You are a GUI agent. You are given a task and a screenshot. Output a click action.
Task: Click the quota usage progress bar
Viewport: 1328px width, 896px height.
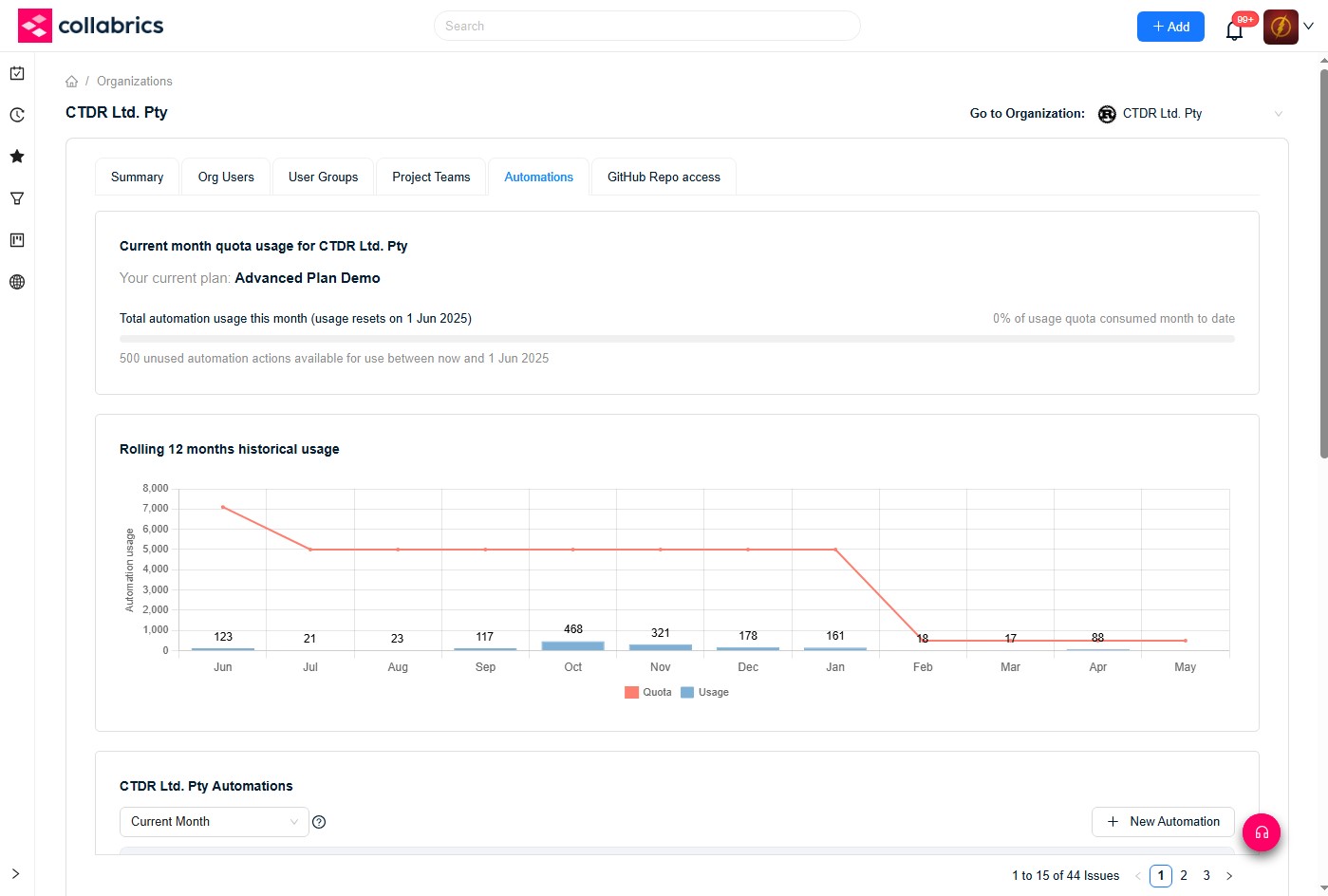(677, 338)
